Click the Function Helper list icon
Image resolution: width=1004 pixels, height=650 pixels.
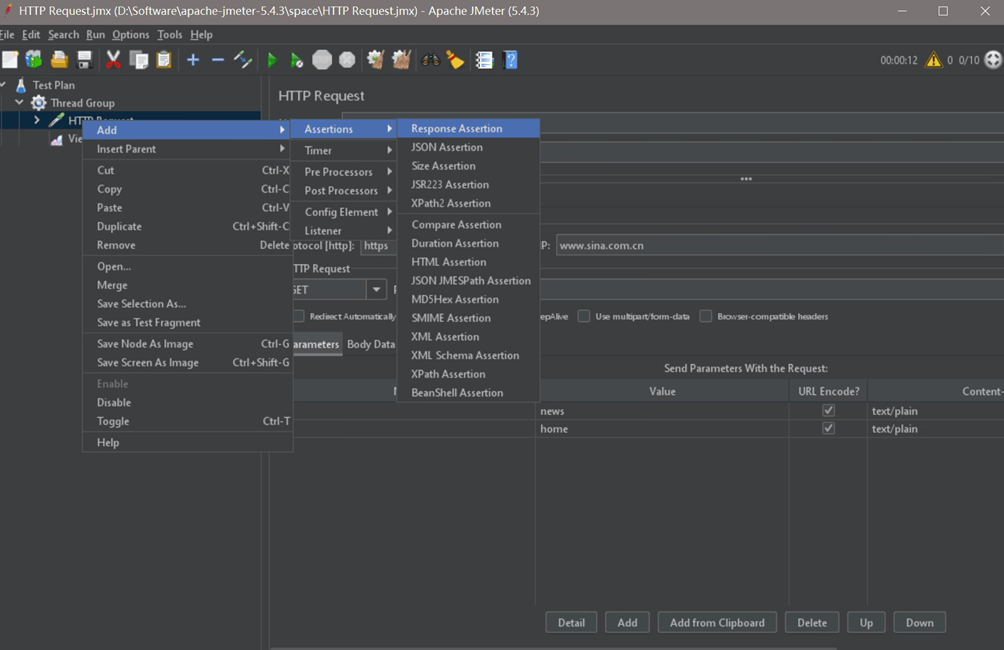(484, 61)
